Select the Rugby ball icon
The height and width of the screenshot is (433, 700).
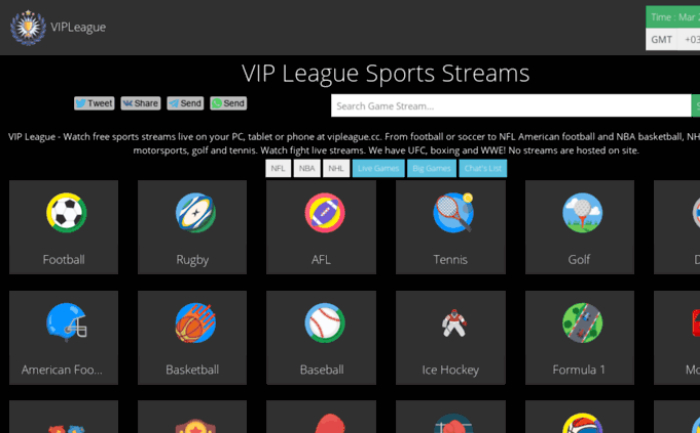tap(196, 213)
